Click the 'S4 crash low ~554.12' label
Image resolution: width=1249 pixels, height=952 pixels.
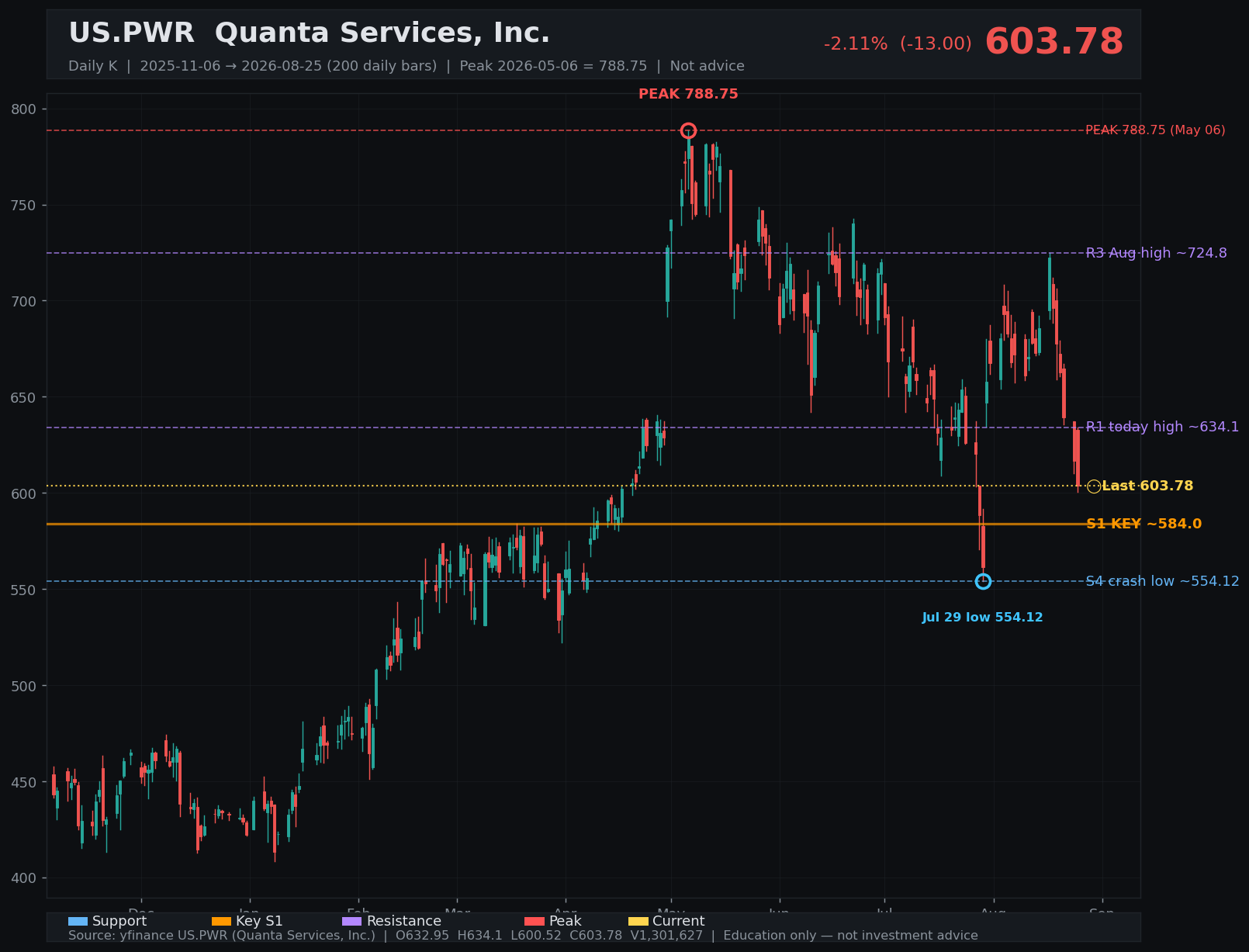point(1162,581)
